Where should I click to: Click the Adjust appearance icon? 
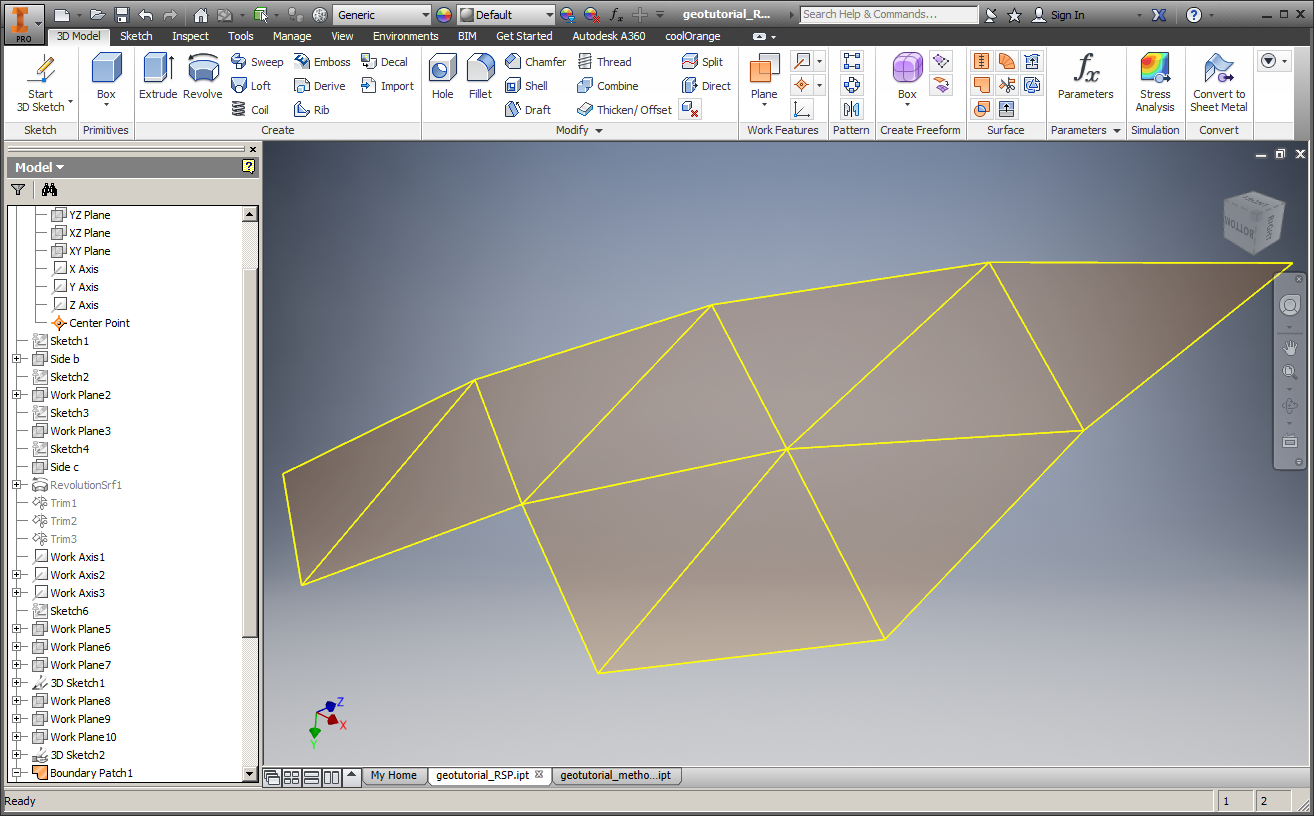click(567, 15)
